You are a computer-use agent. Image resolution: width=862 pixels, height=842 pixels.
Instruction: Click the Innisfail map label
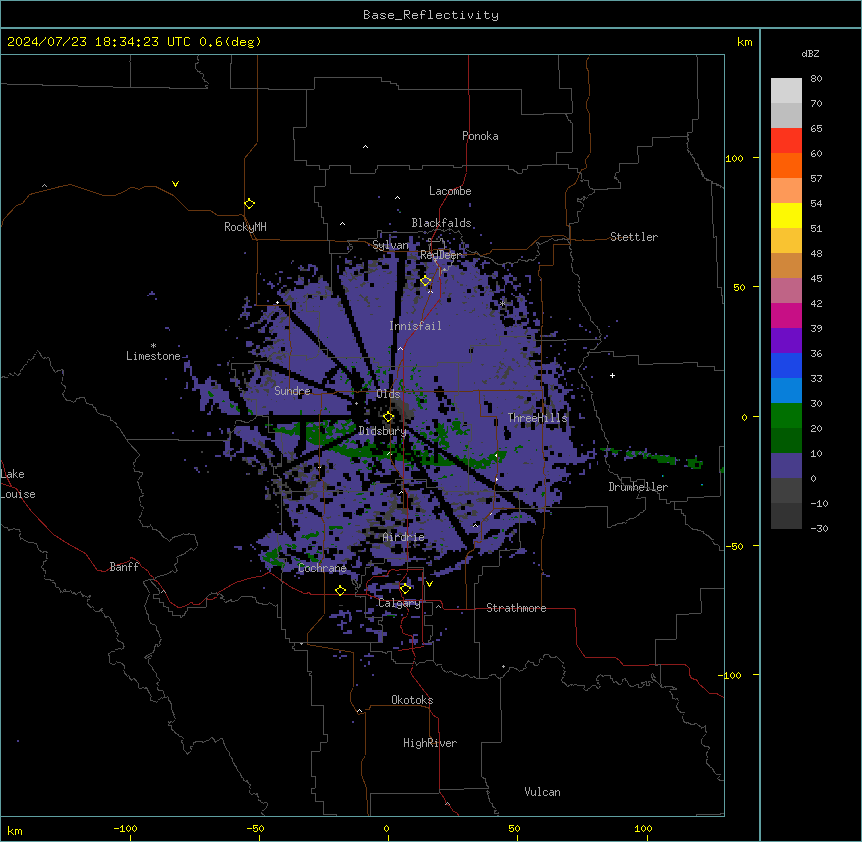[415, 326]
